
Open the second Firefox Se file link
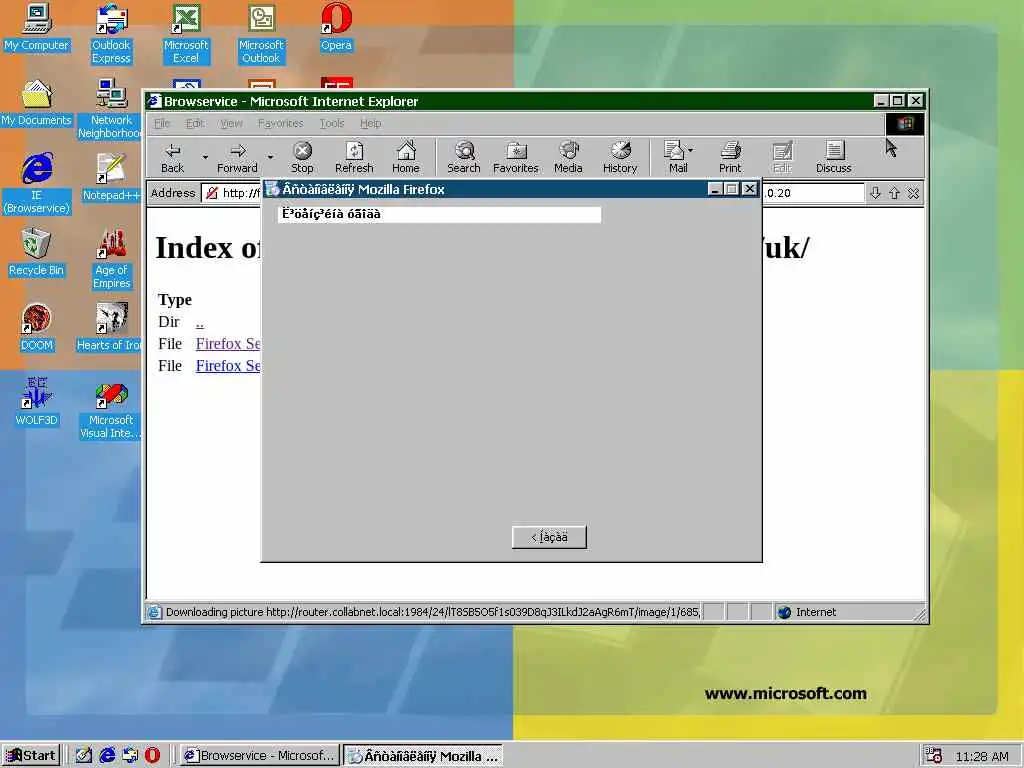point(228,366)
